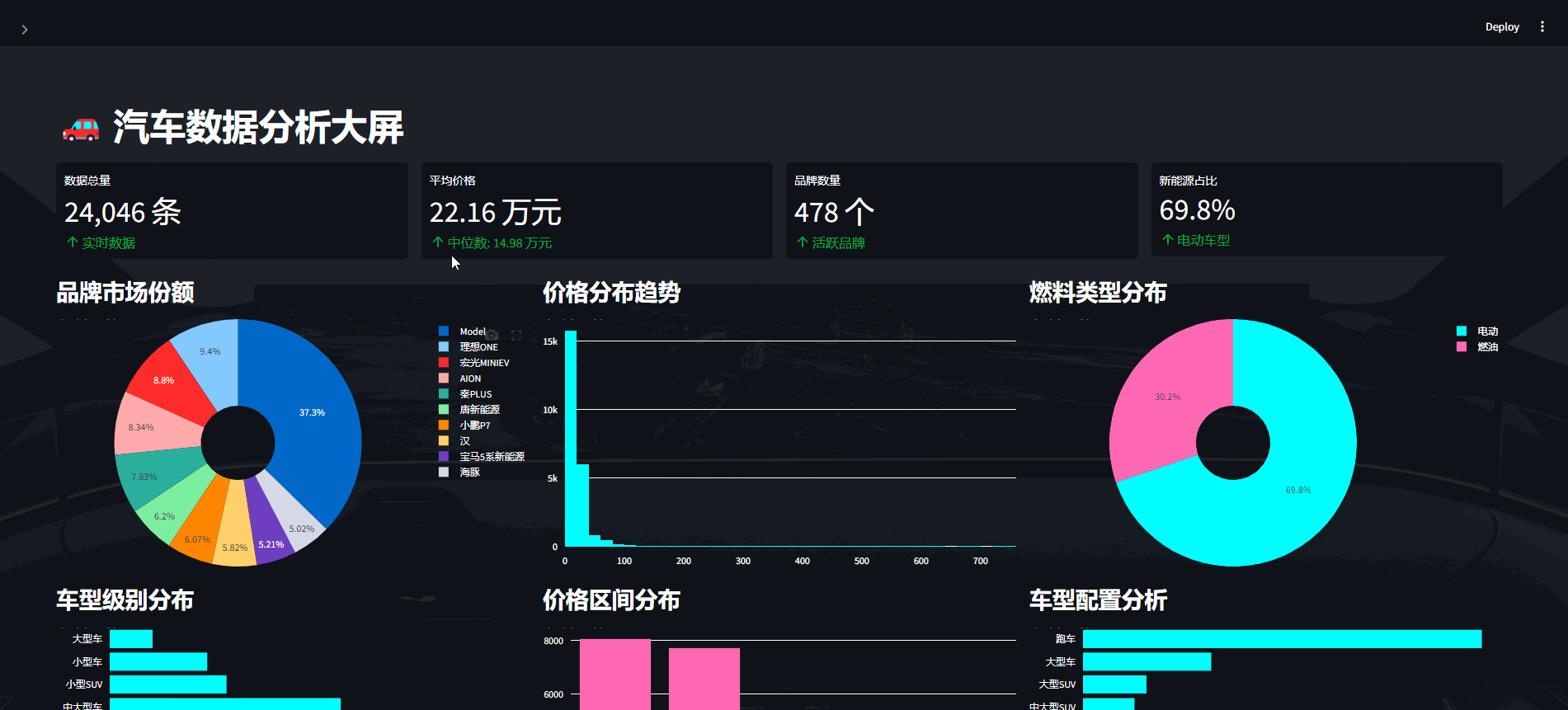1568x710 pixels.
Task: Click the 8000 y-axis tick label
Action: pyautogui.click(x=553, y=641)
